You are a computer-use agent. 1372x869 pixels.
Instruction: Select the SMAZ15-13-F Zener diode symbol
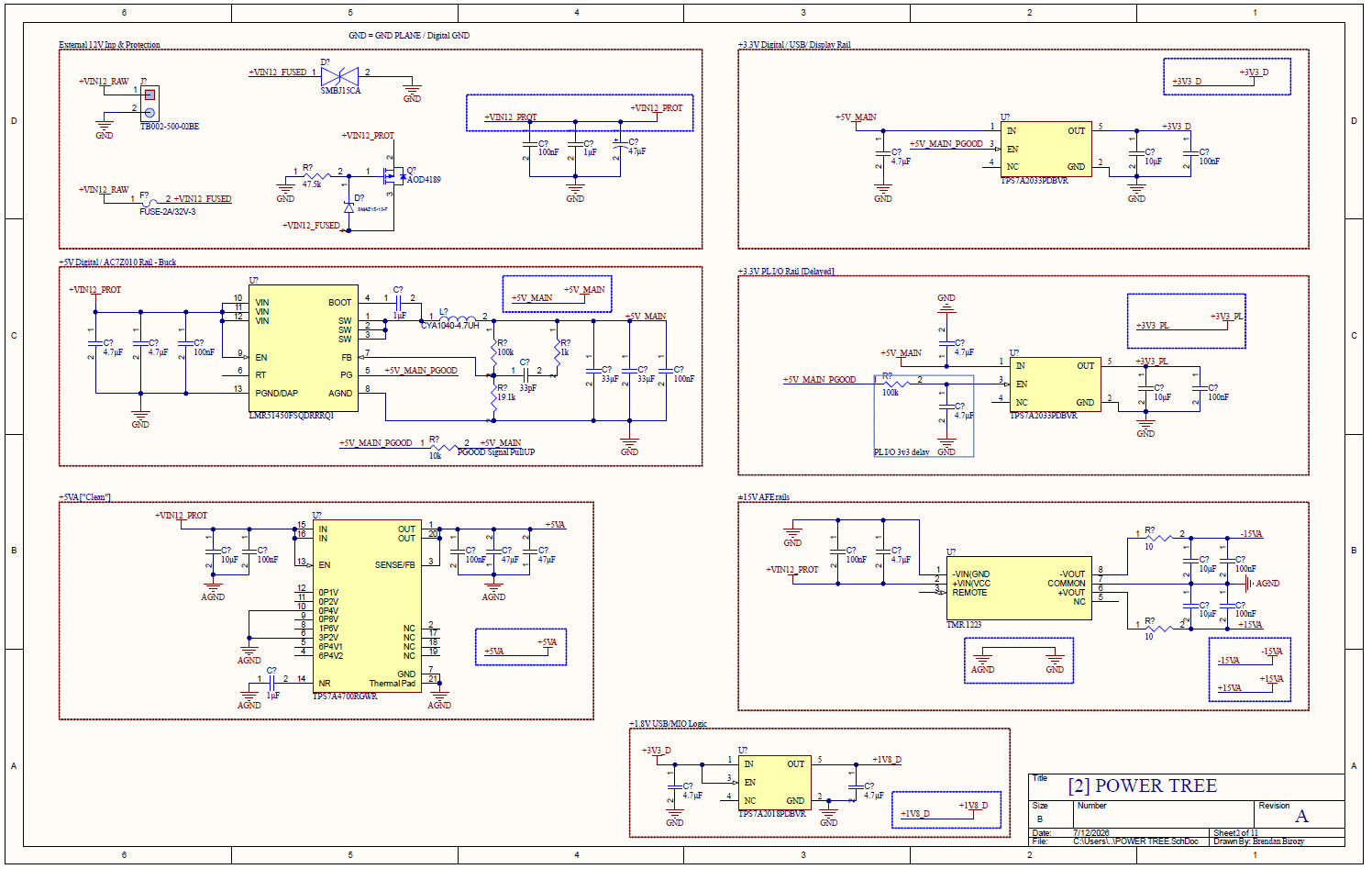tap(349, 207)
